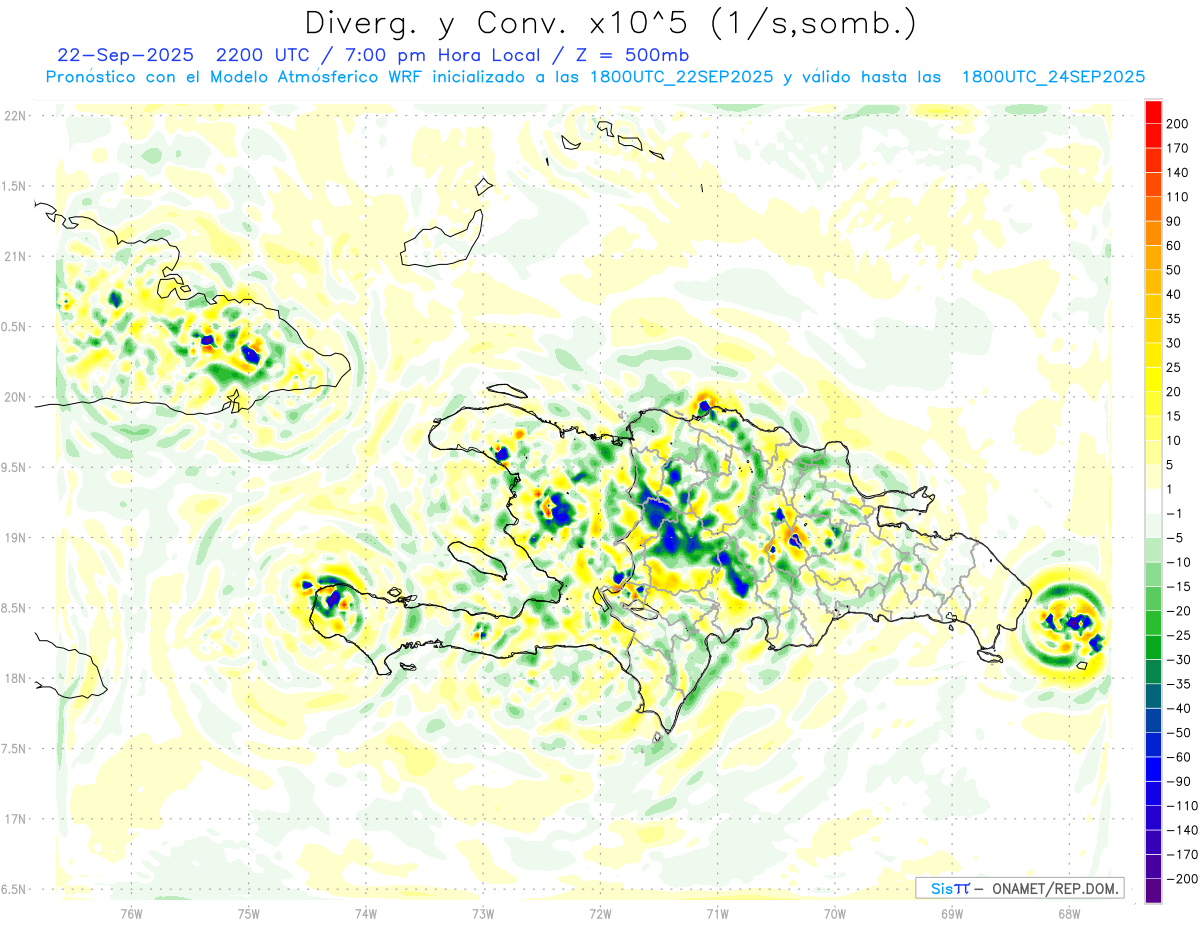Click the positive '30' legend value
1200x927 pixels.
(x=1174, y=343)
